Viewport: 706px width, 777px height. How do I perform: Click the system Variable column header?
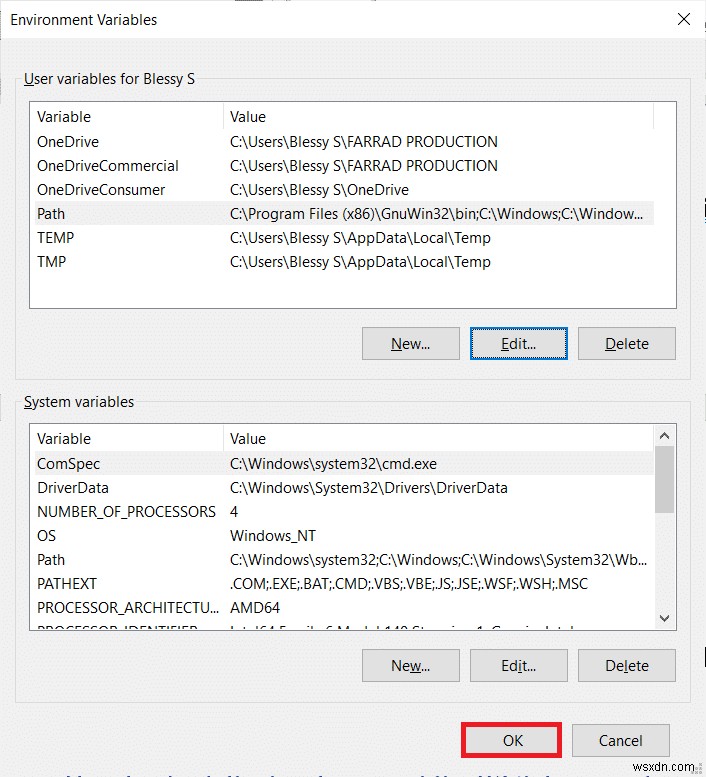point(129,439)
